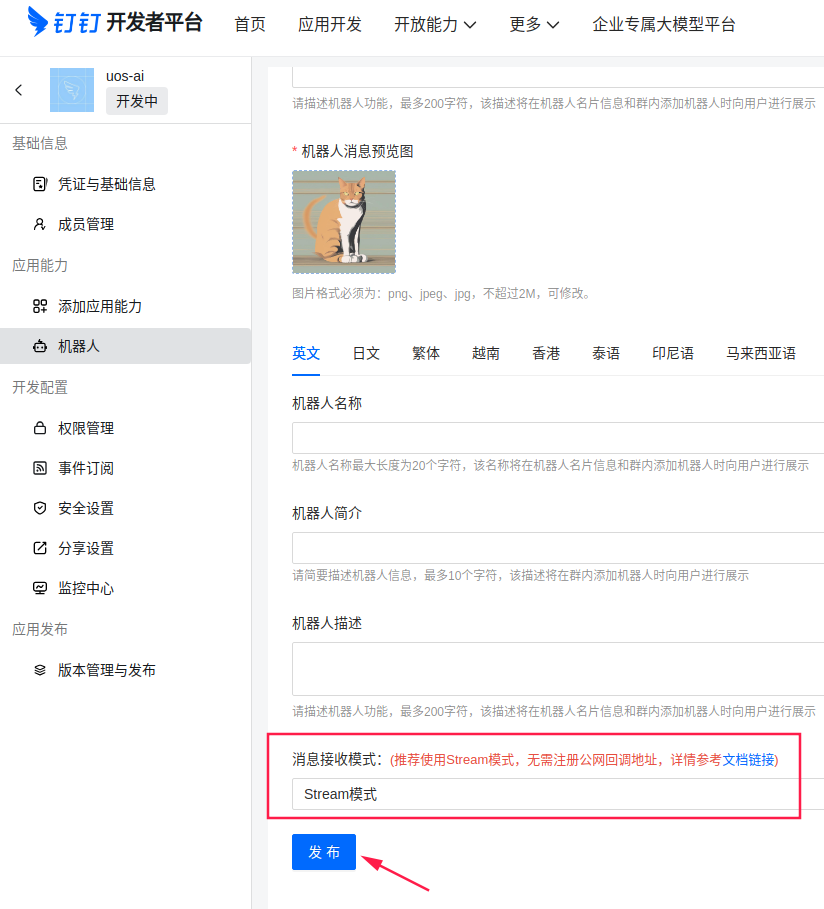This screenshot has width=824, height=909.
Task: Click the 基础信息 section header
Action: tap(40, 143)
